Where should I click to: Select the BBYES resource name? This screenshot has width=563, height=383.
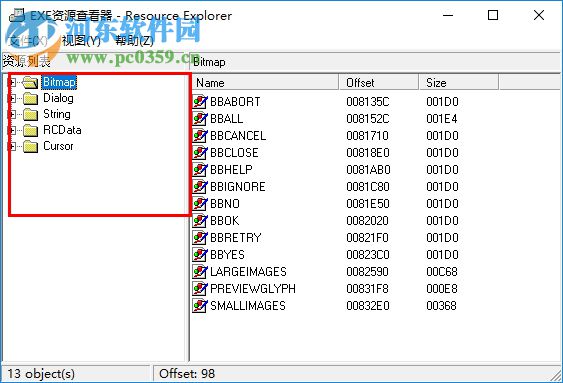pyautogui.click(x=227, y=254)
